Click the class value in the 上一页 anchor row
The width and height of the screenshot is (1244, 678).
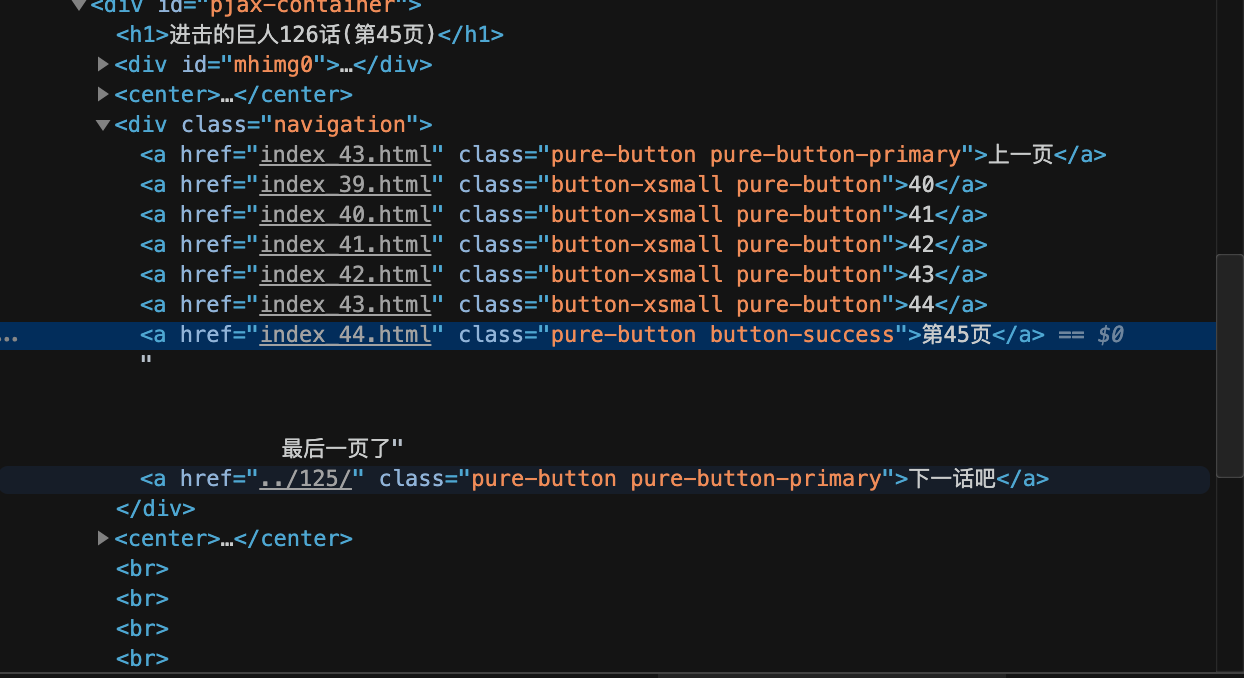756,155
